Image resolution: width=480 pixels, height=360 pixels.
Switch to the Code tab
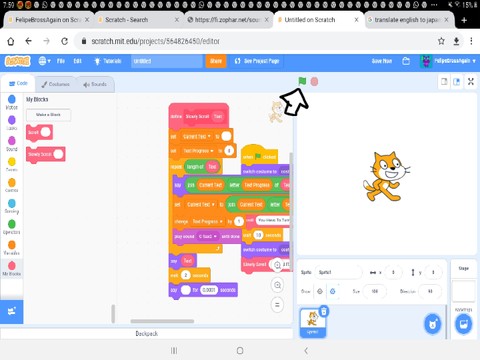tap(18, 83)
